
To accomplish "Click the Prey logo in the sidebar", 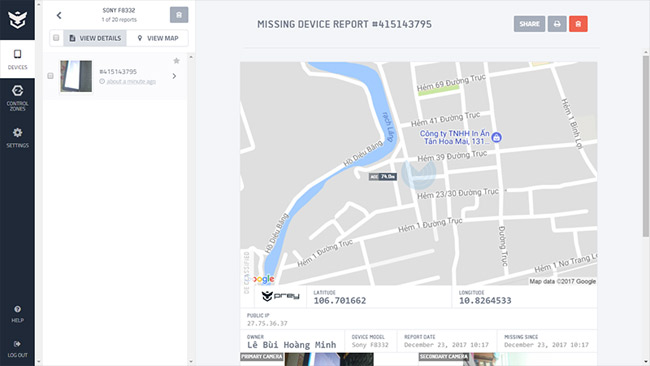I will click(x=17, y=19).
